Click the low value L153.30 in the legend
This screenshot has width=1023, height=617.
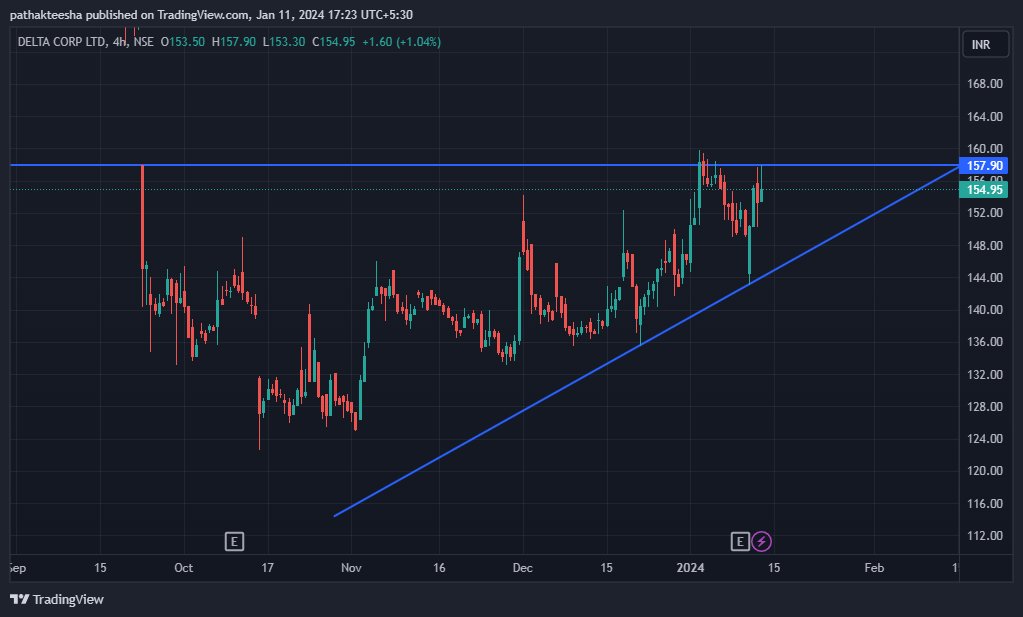[x=284, y=42]
